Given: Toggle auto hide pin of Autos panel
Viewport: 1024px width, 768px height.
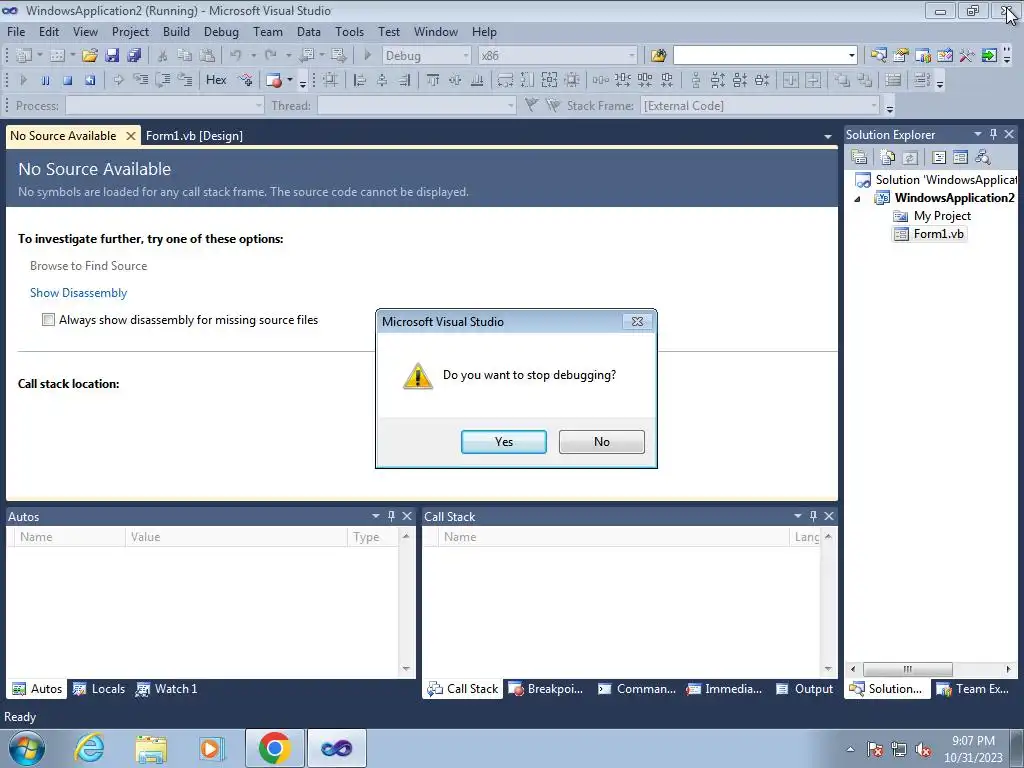Looking at the screenshot, I should (x=391, y=516).
